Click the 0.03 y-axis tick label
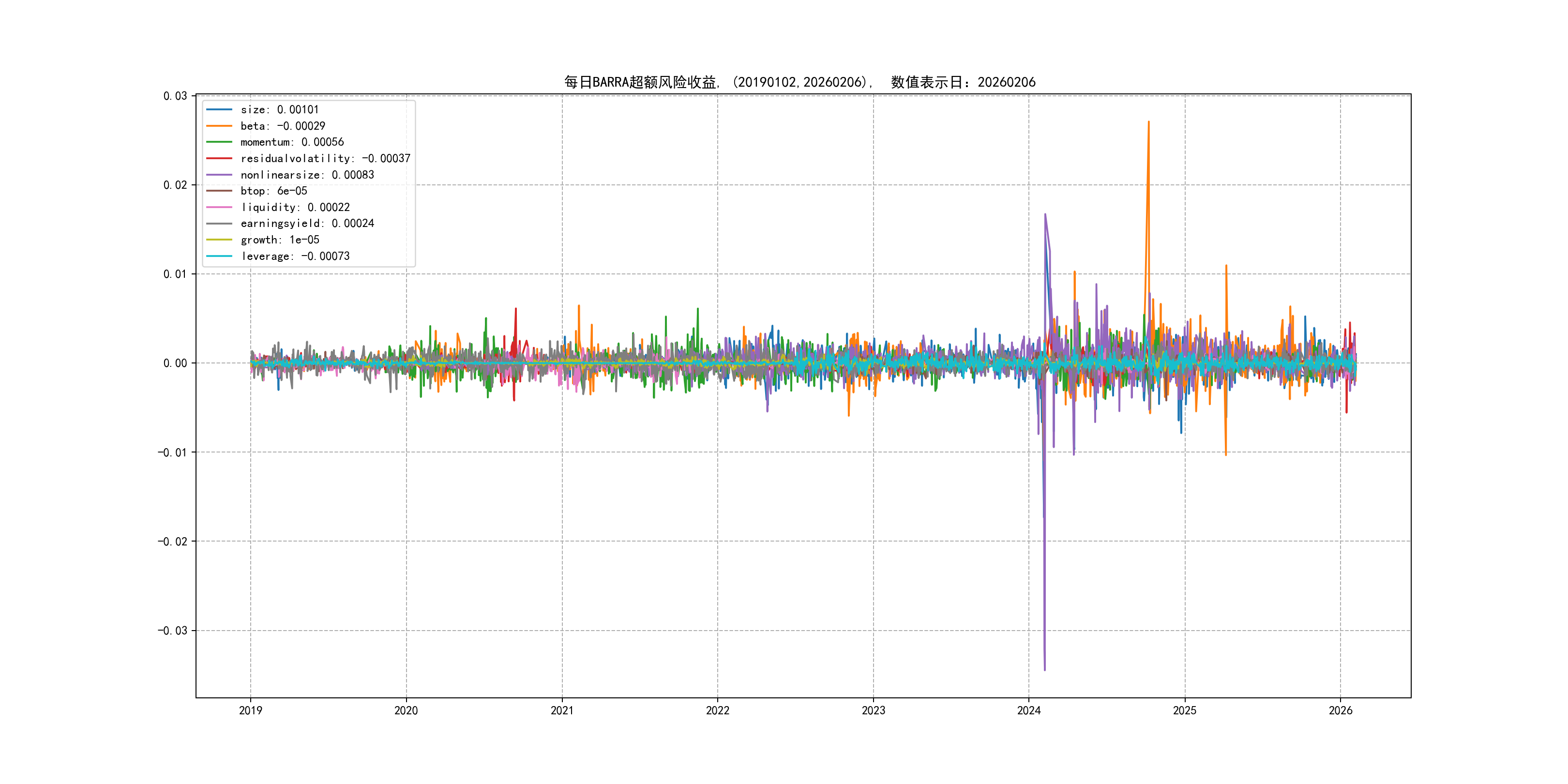The height and width of the screenshot is (784, 1568). coord(175,96)
